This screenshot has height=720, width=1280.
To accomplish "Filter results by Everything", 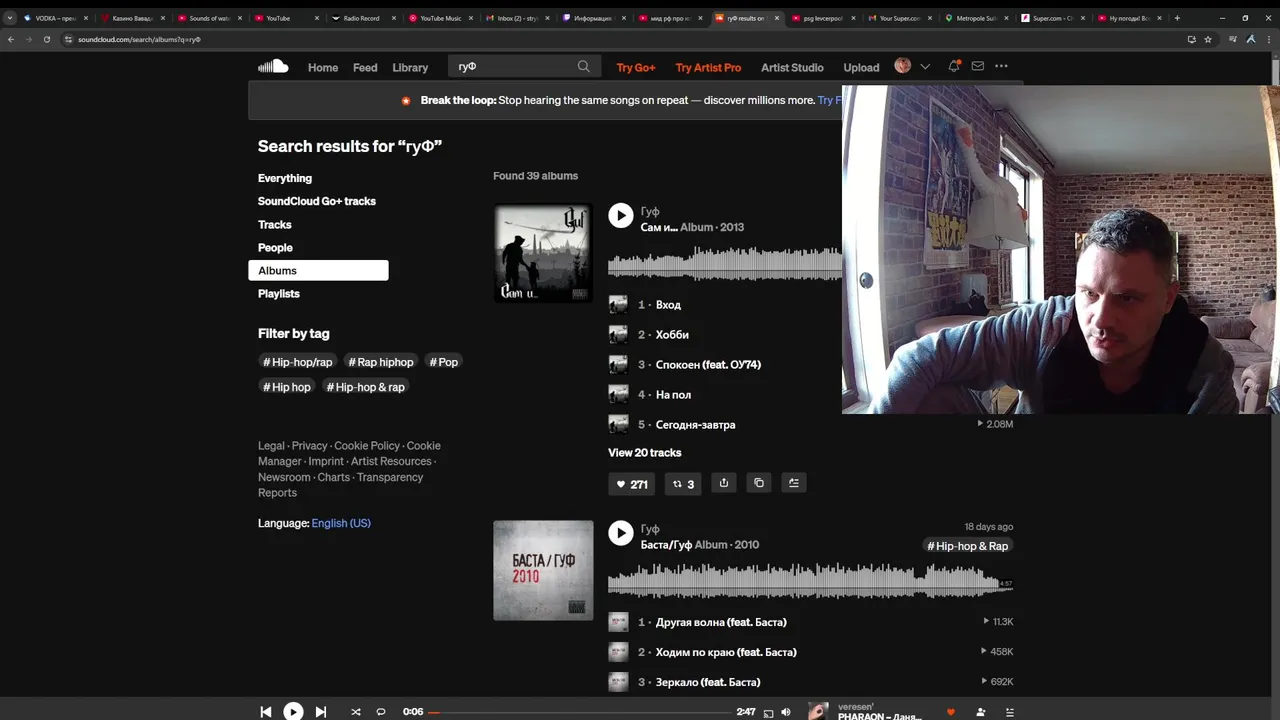I will point(285,178).
